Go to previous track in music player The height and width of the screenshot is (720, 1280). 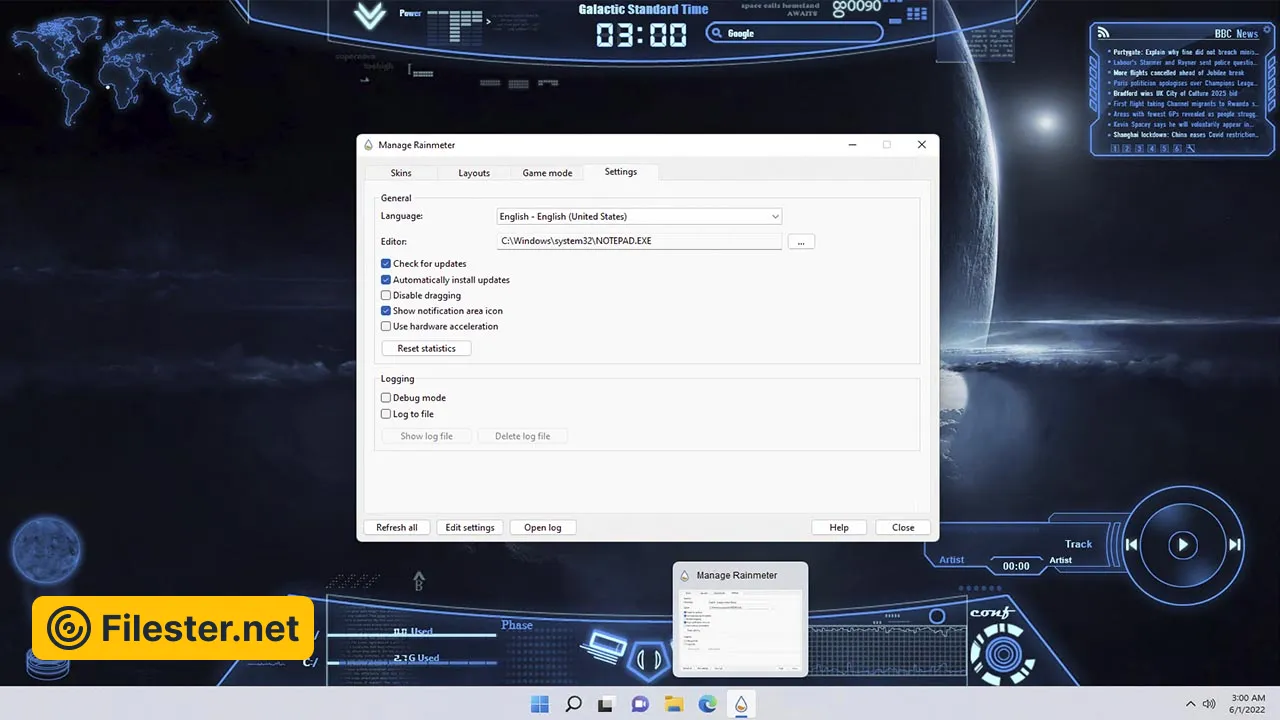pos(1131,545)
